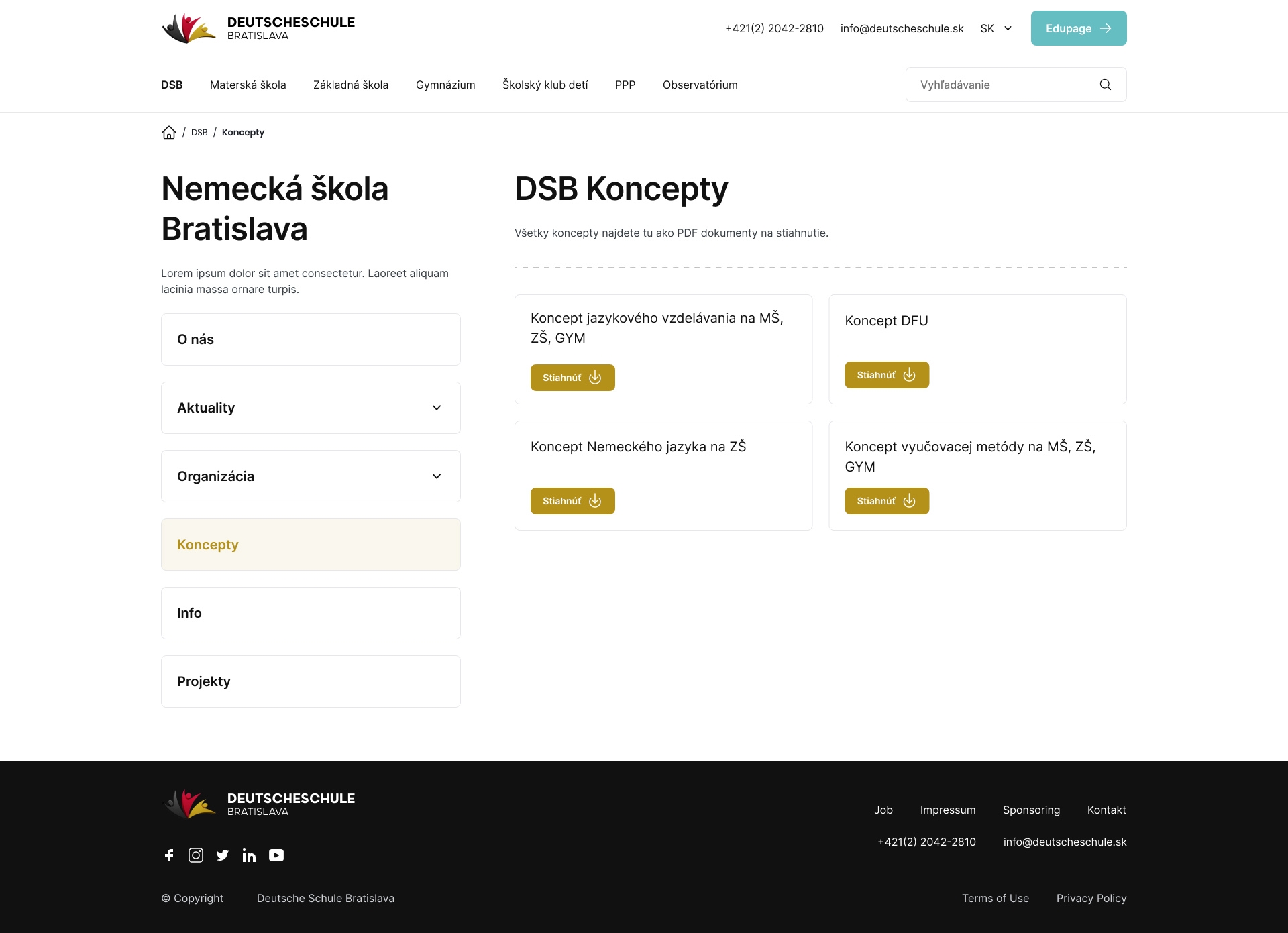Screen dimensions: 1288x933
Task: Open the LinkedIn icon in footer
Action: (249, 855)
